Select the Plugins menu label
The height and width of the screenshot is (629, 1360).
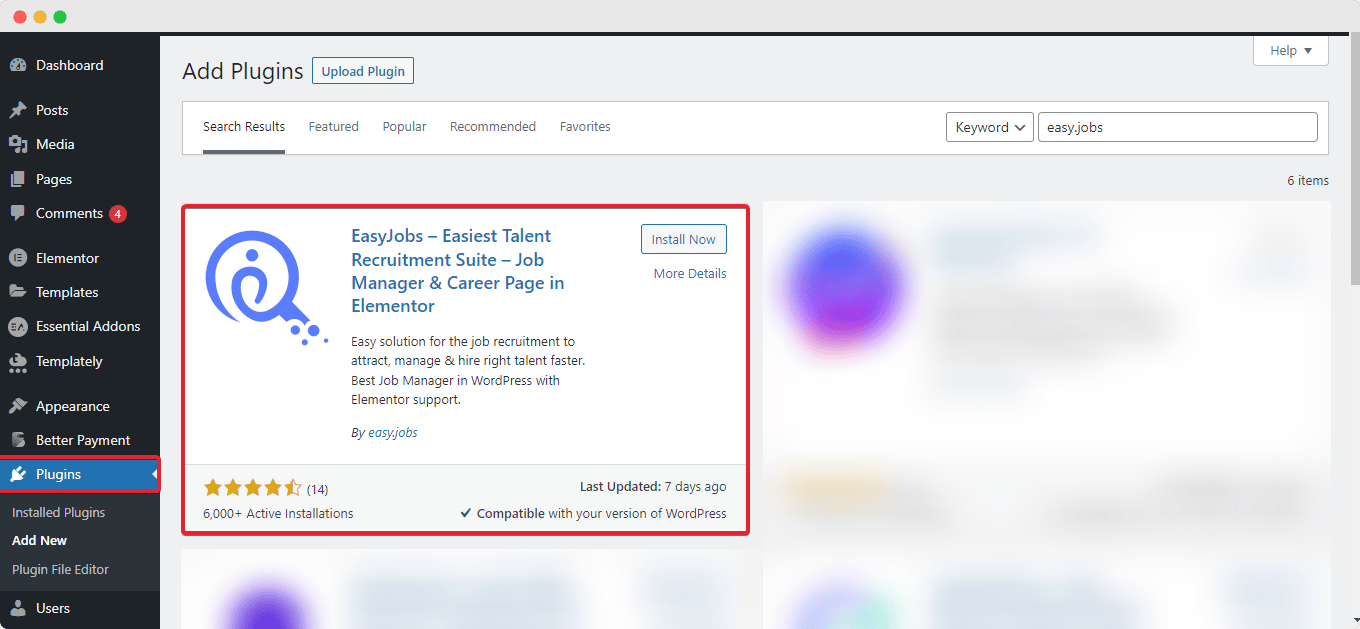click(59, 474)
